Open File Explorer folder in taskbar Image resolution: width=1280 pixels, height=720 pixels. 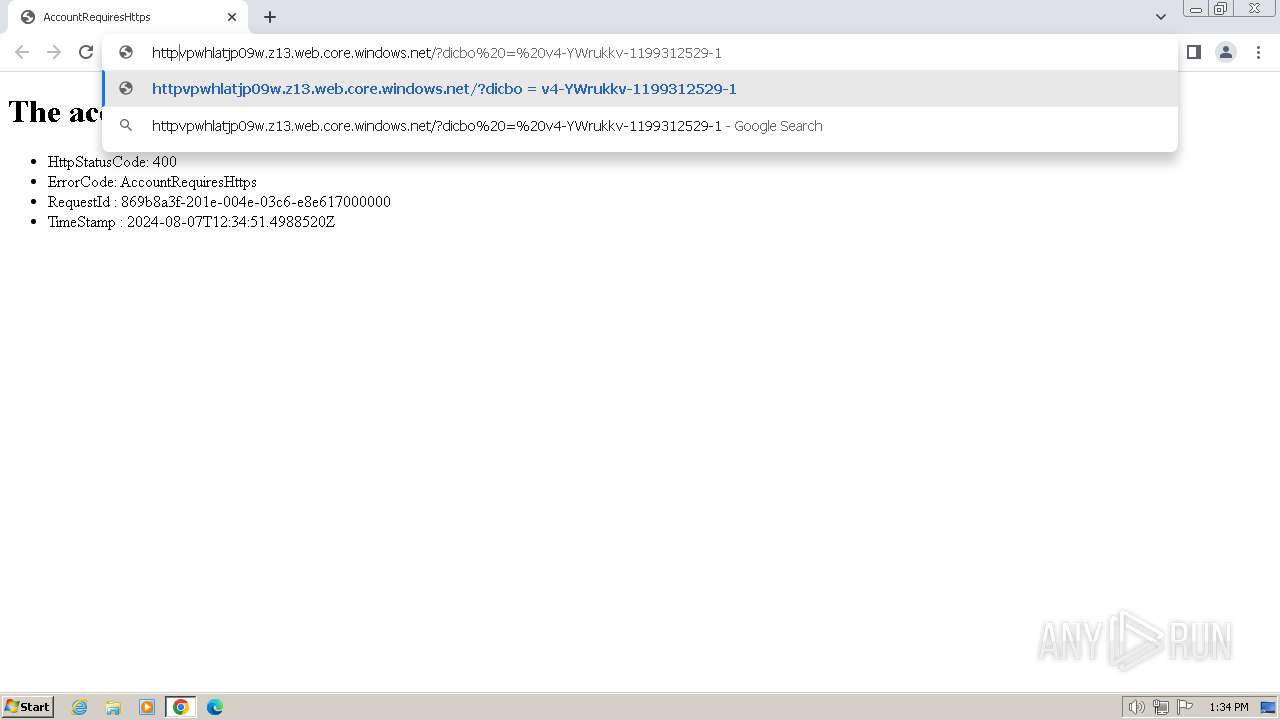[x=113, y=707]
